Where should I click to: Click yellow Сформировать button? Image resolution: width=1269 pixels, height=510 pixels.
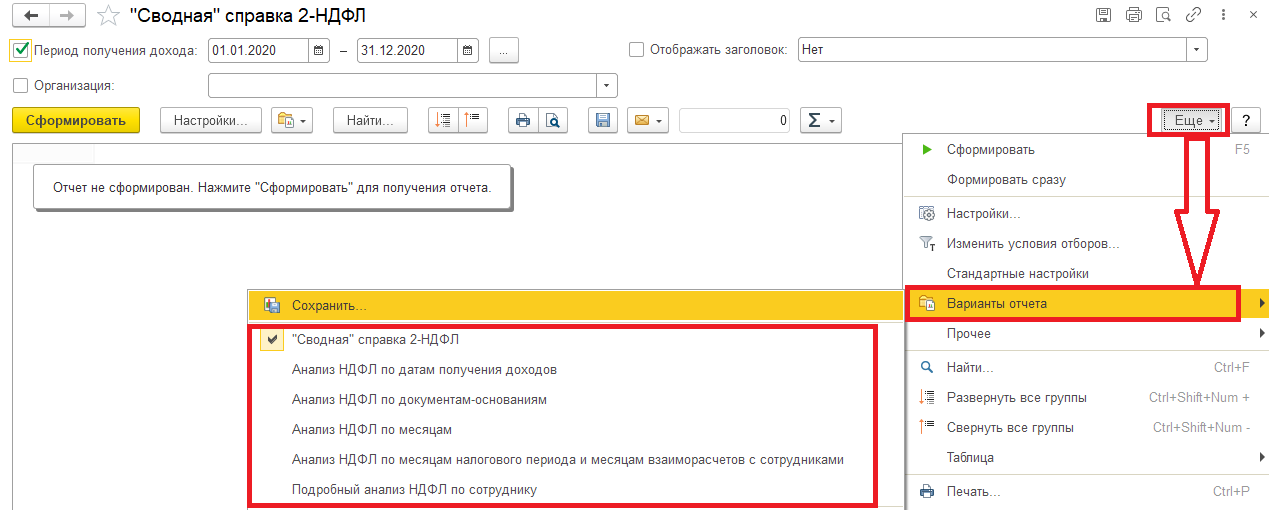[76, 120]
